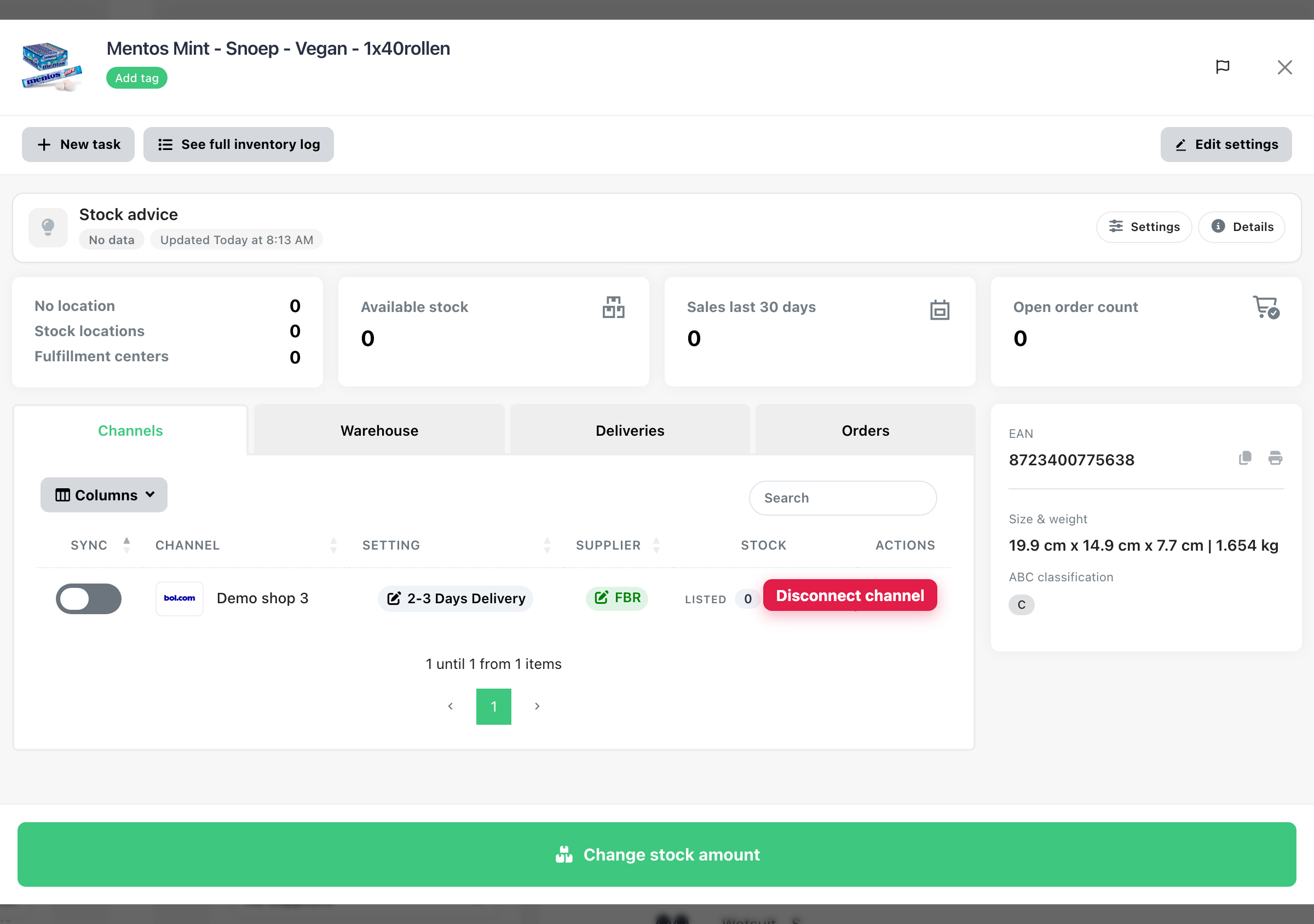This screenshot has height=924, width=1314.
Task: Click the ABC classification C badge
Action: coord(1021,605)
